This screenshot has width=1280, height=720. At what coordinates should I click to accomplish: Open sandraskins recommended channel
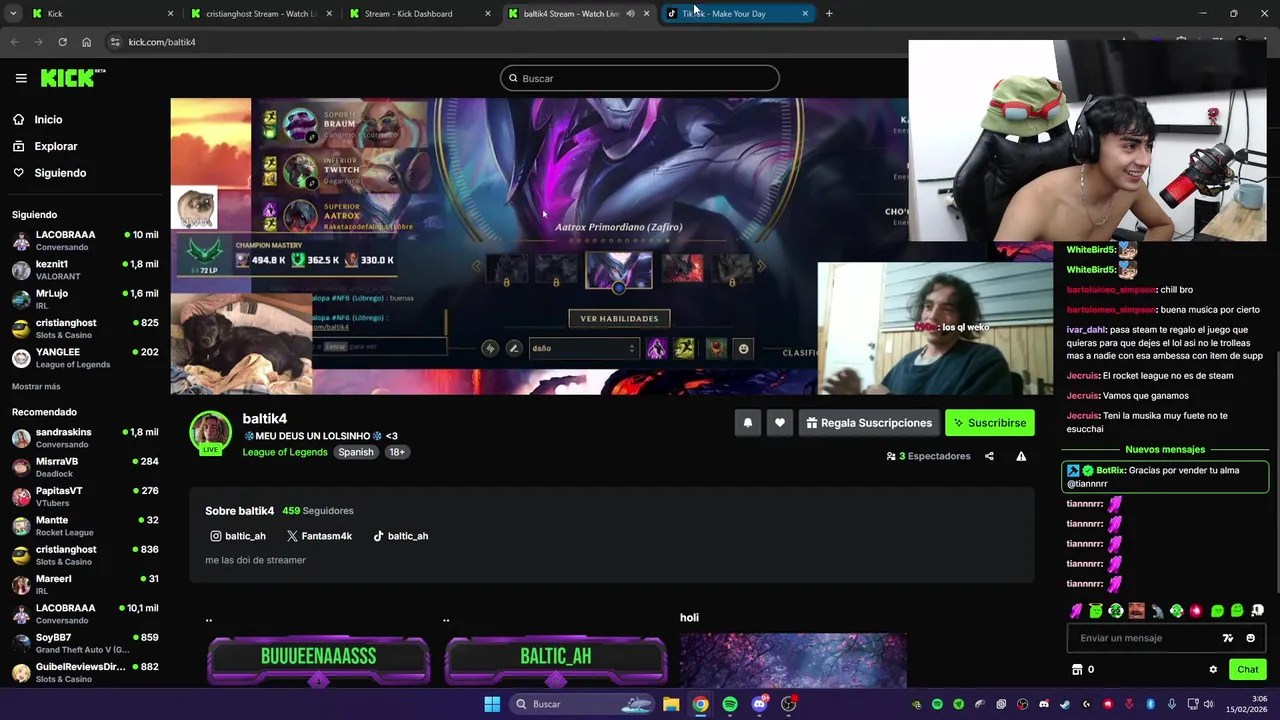85,438
